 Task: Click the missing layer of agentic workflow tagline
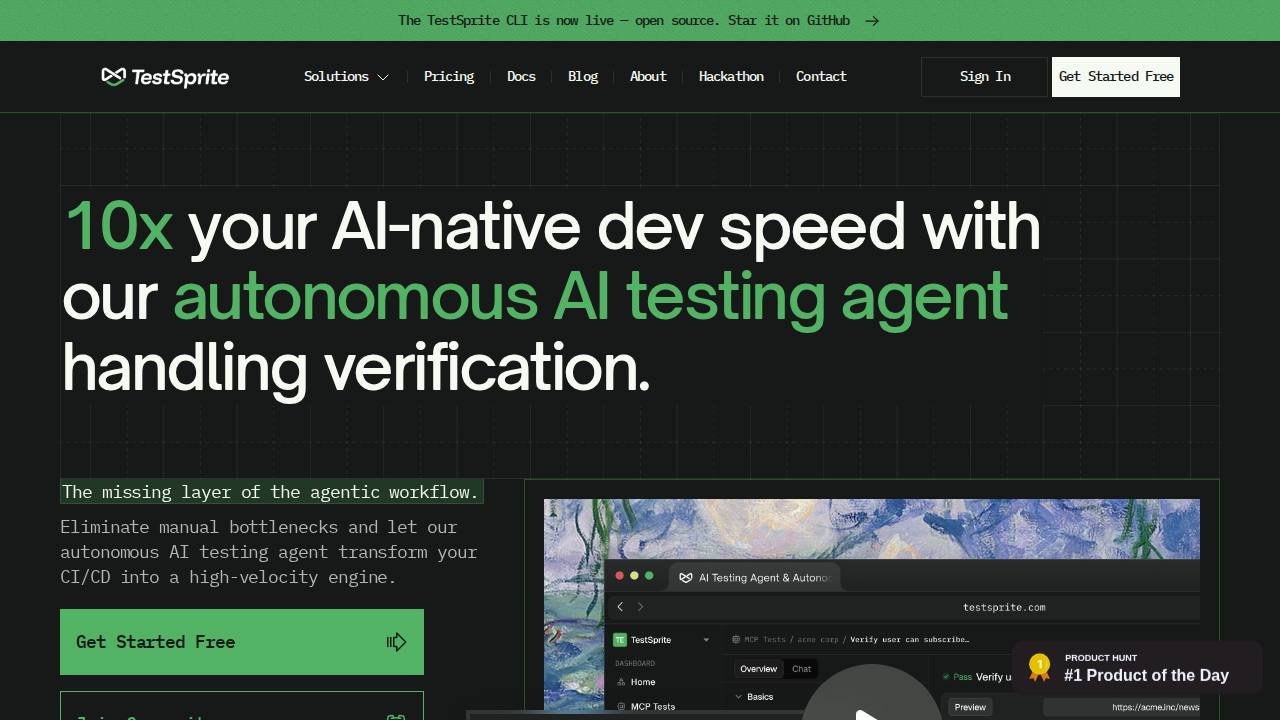271,492
